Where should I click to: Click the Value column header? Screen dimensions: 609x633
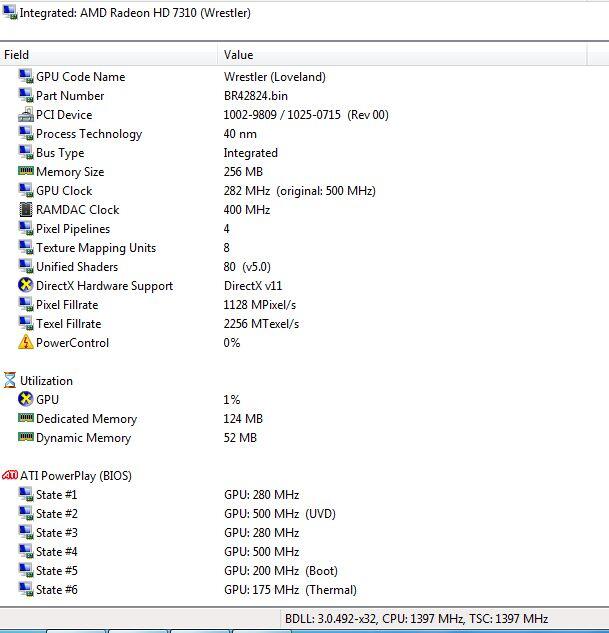coord(402,54)
